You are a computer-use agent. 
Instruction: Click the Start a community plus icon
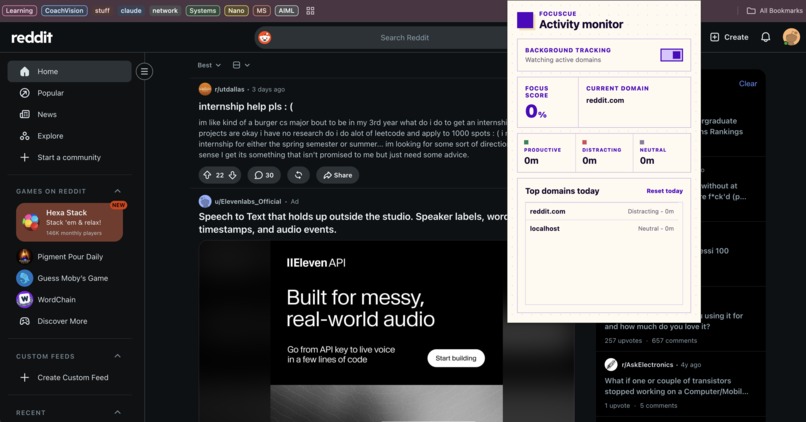click(24, 157)
